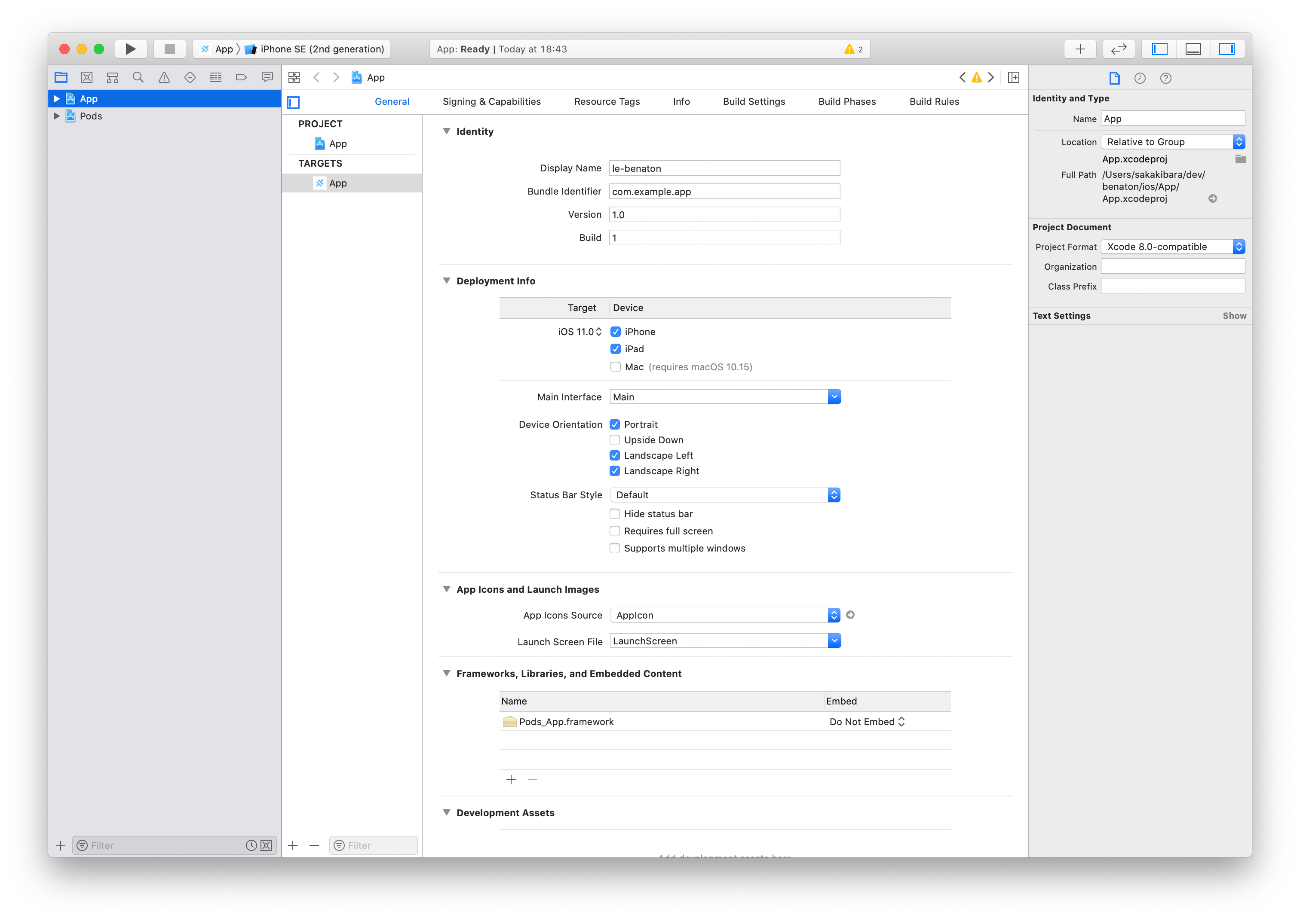The image size is (1300, 921).
Task: Uncheck the iPad device checkbox
Action: (615, 349)
